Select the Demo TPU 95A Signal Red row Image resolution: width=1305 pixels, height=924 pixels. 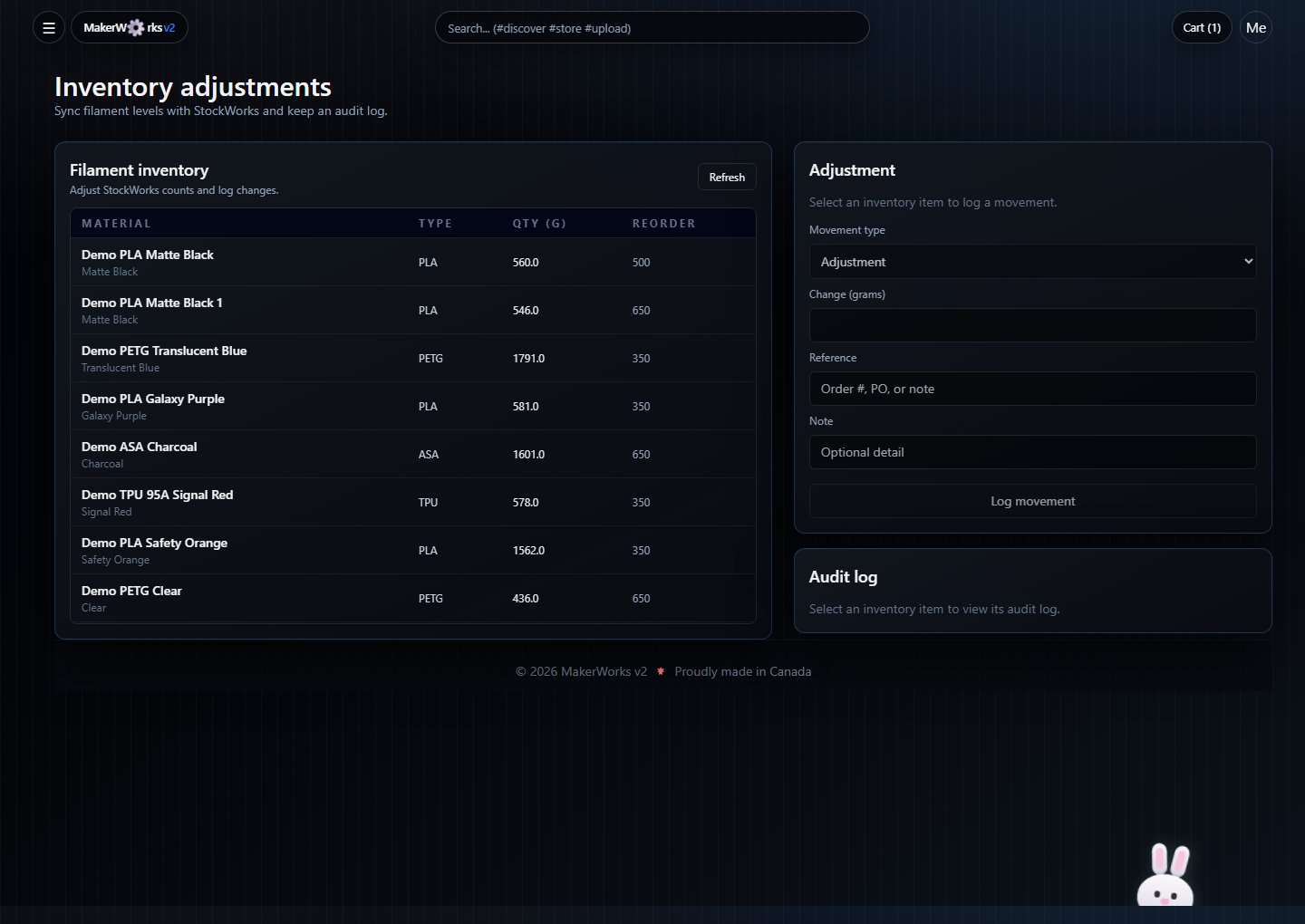coord(413,502)
